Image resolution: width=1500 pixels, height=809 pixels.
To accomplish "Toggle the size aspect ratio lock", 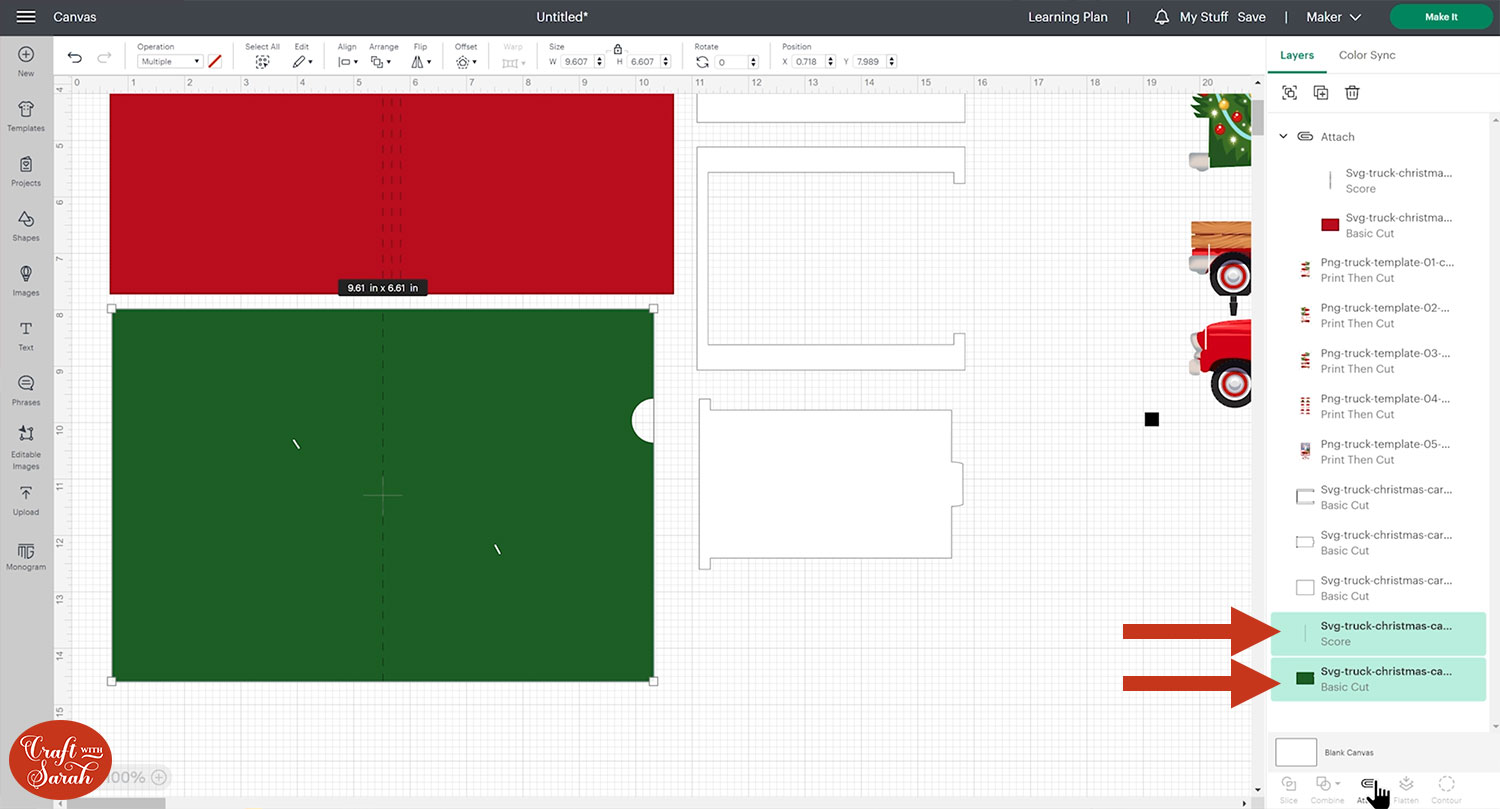I will click(618, 49).
